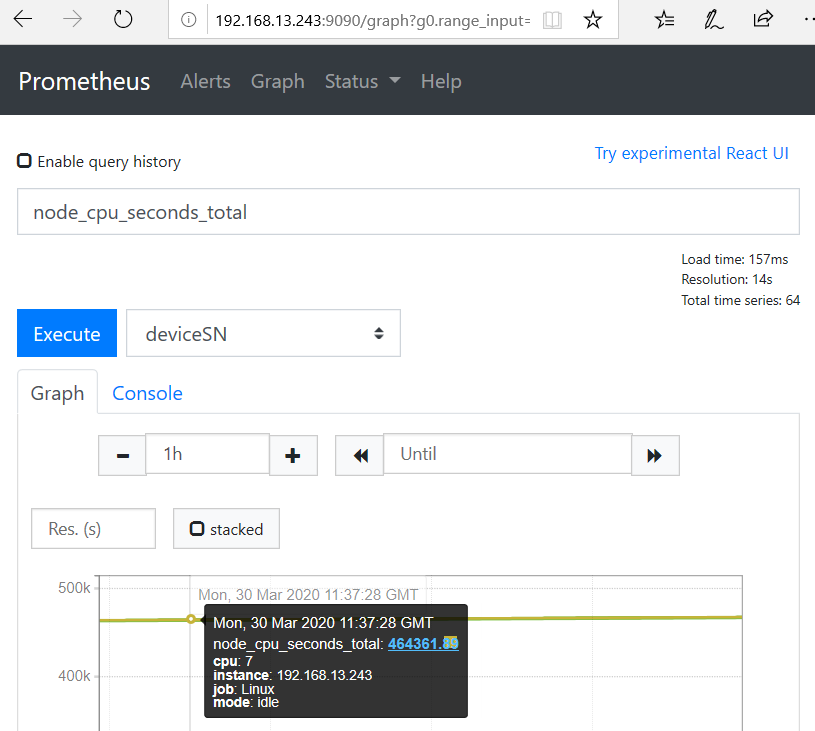The height and width of the screenshot is (731, 815).
Task: Click the 464361.89 value link in tooltip
Action: tap(423, 644)
